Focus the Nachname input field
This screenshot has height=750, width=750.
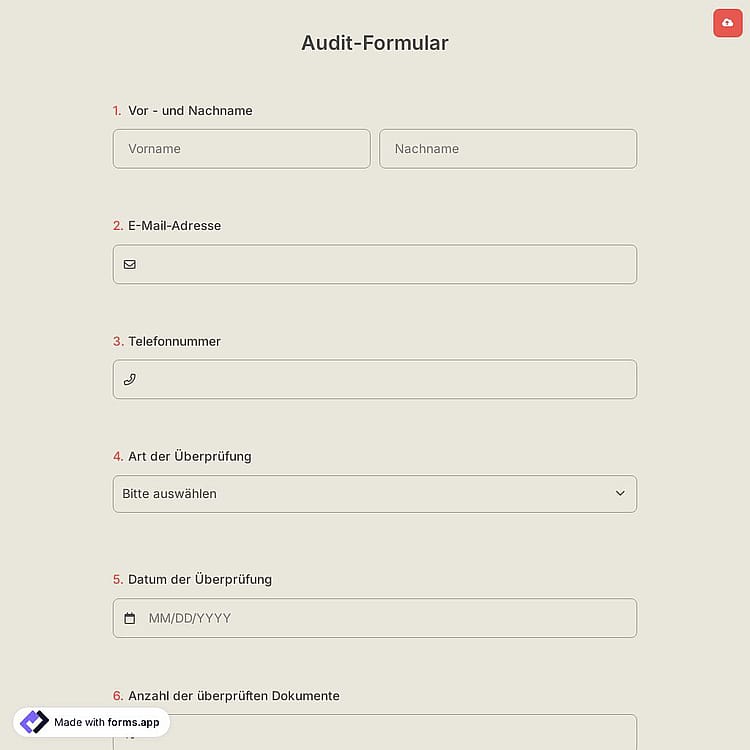pyautogui.click(x=508, y=149)
